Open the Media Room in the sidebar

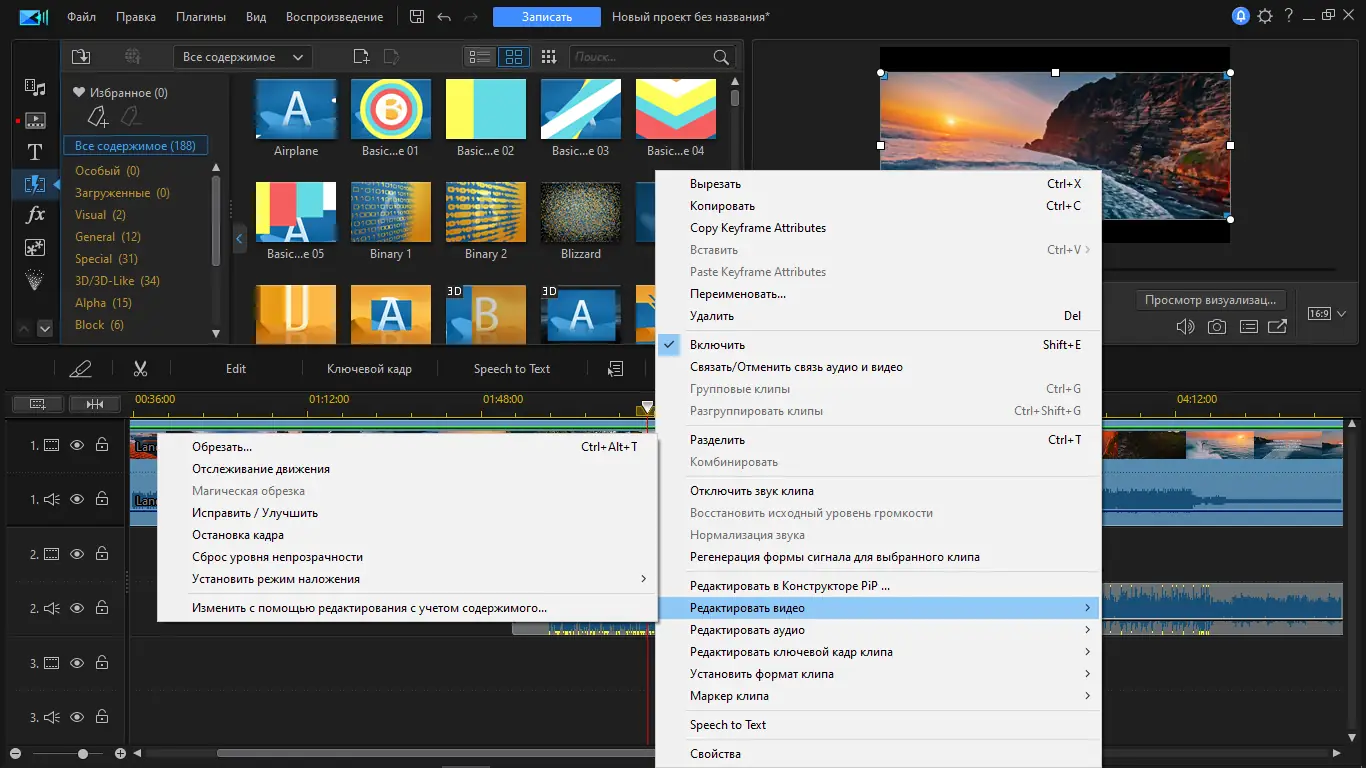tap(35, 88)
